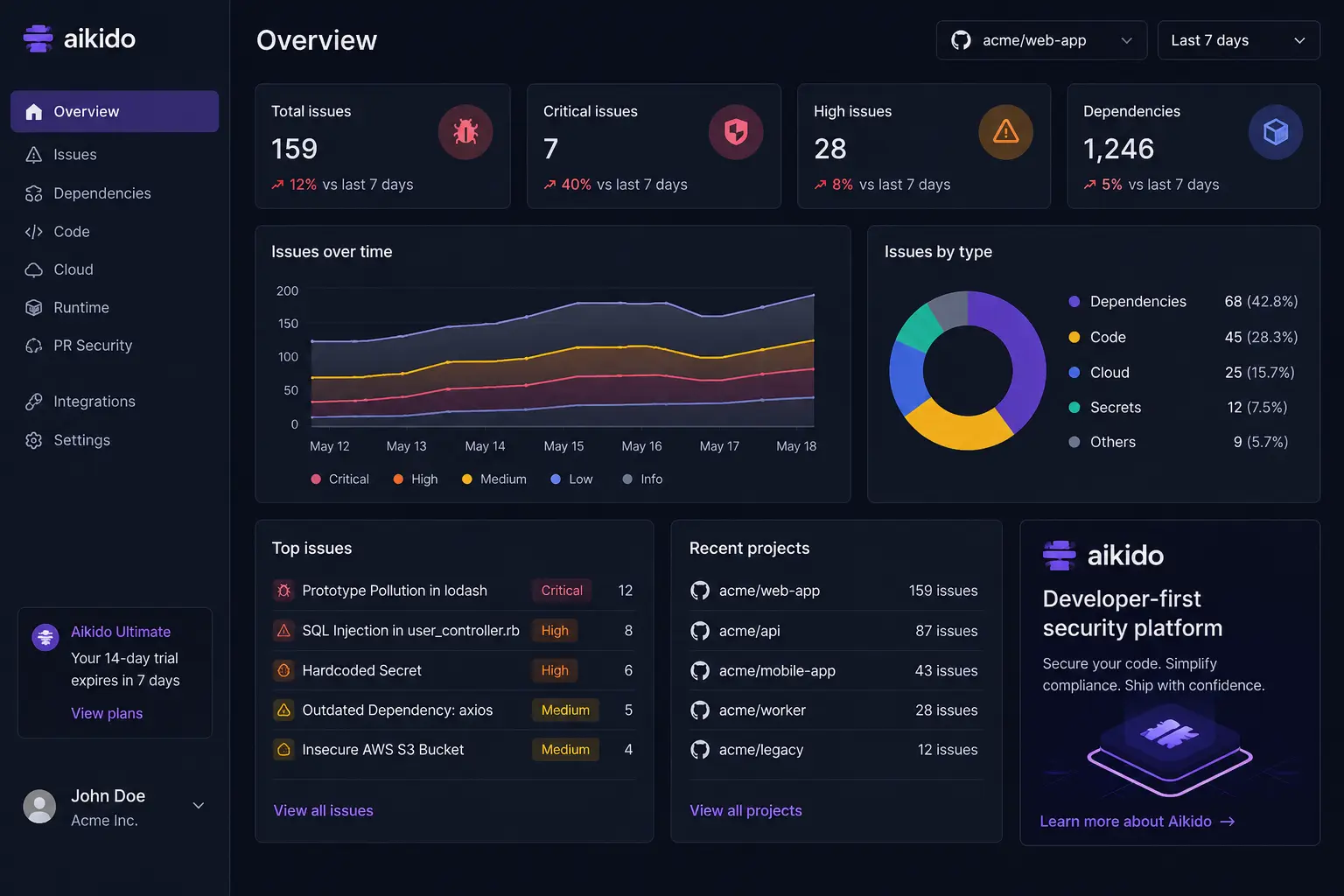Click the Aikido Ultimate badge icon
Image resolution: width=1344 pixels, height=896 pixels.
[45, 637]
